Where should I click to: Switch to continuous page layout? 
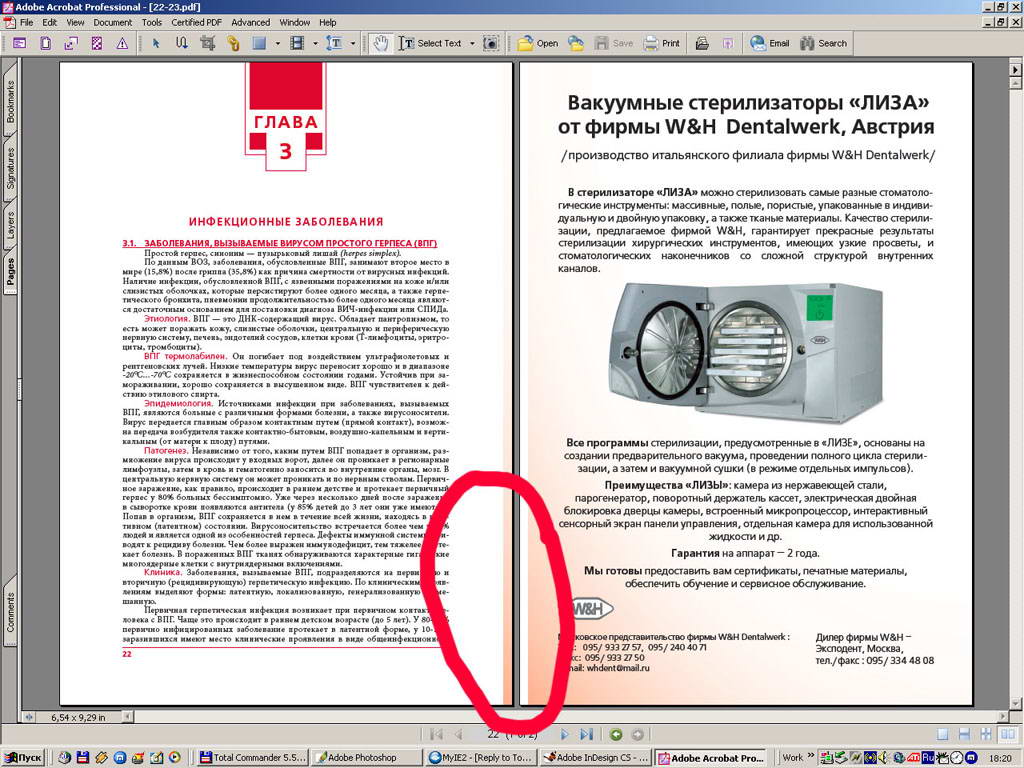964,735
